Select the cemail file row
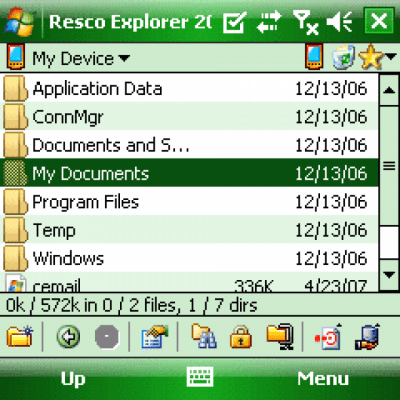Screen dimensions: 400x400 189,282
